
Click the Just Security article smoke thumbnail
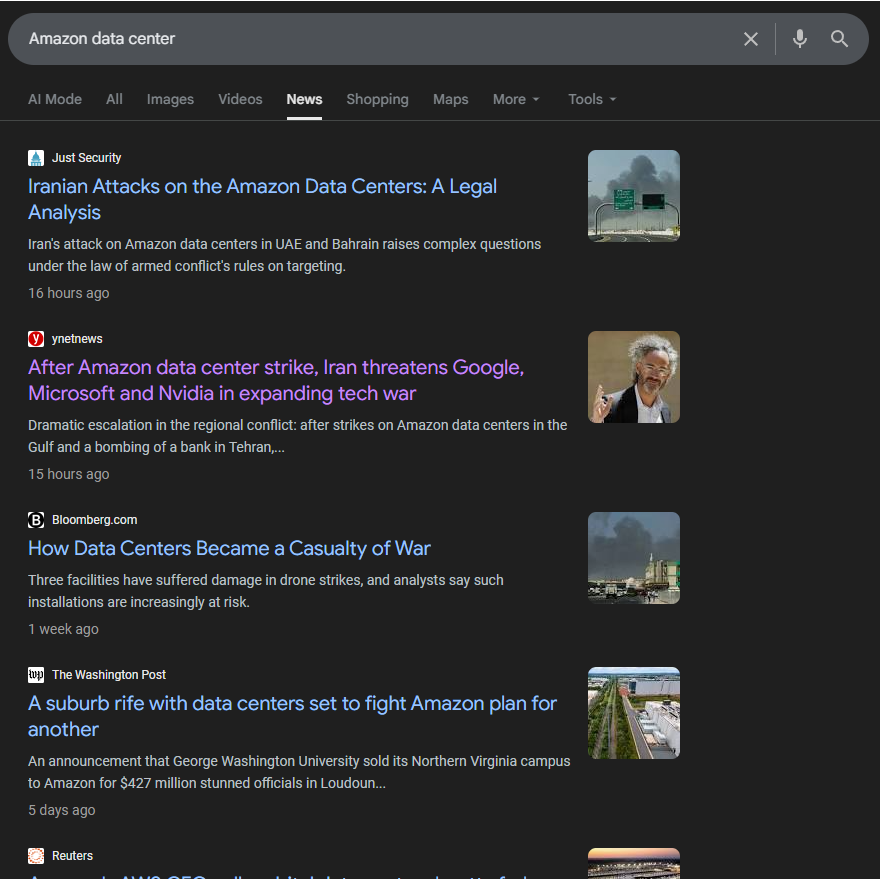pyautogui.click(x=634, y=196)
